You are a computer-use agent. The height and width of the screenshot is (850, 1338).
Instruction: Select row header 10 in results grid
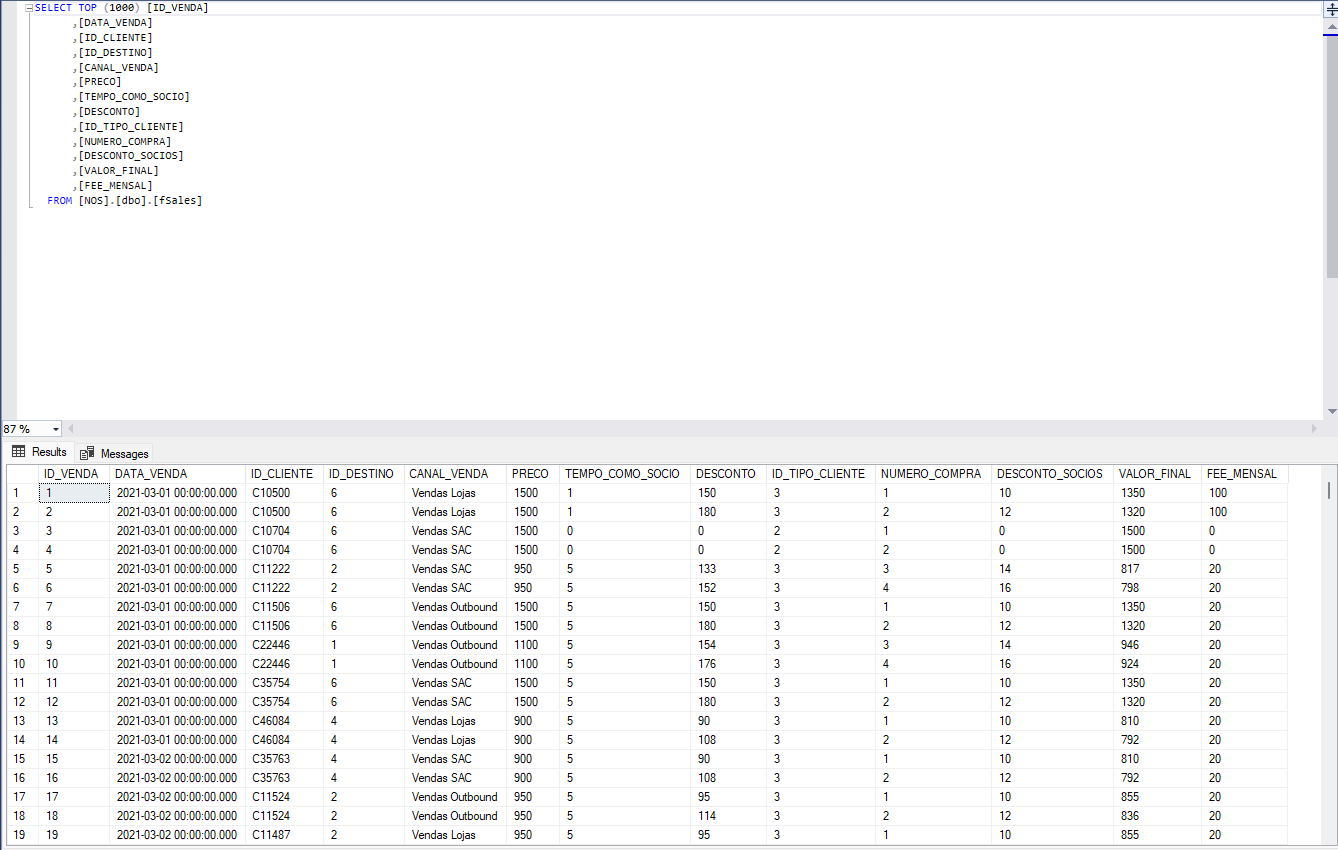22,664
